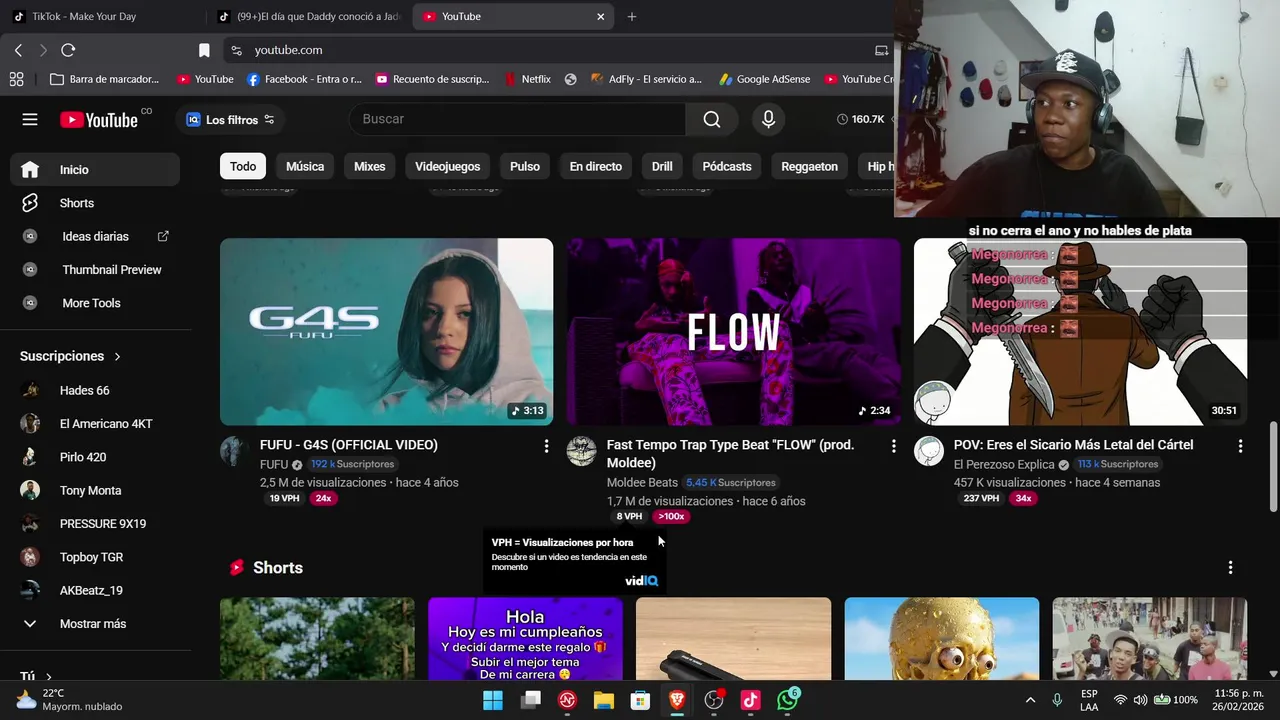Select the Pódcasts filter chip
The height and width of the screenshot is (720, 1280).
(x=727, y=167)
